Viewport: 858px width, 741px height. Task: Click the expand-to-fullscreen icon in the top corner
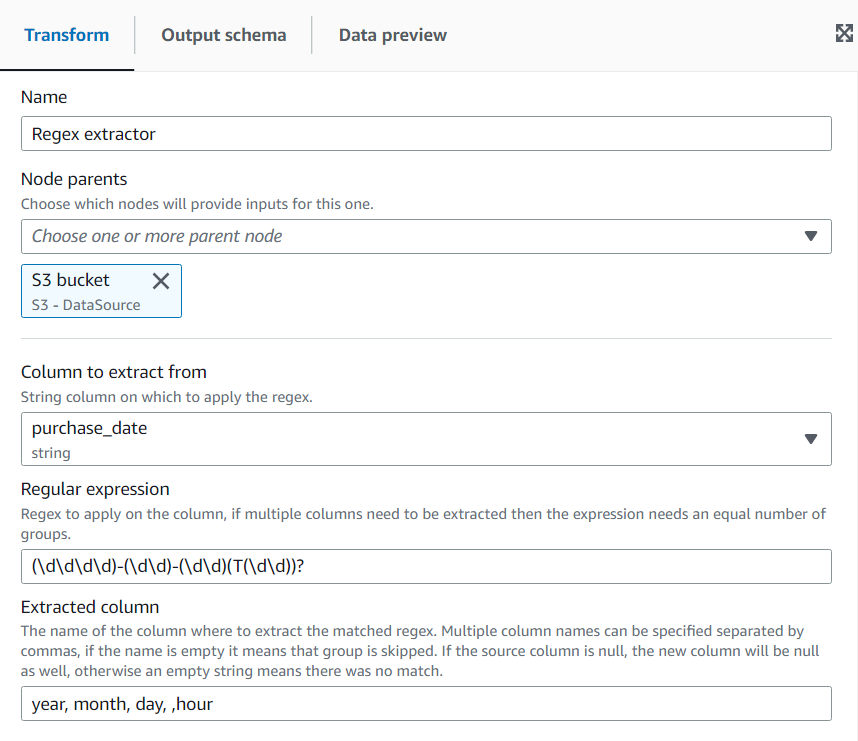(843, 32)
